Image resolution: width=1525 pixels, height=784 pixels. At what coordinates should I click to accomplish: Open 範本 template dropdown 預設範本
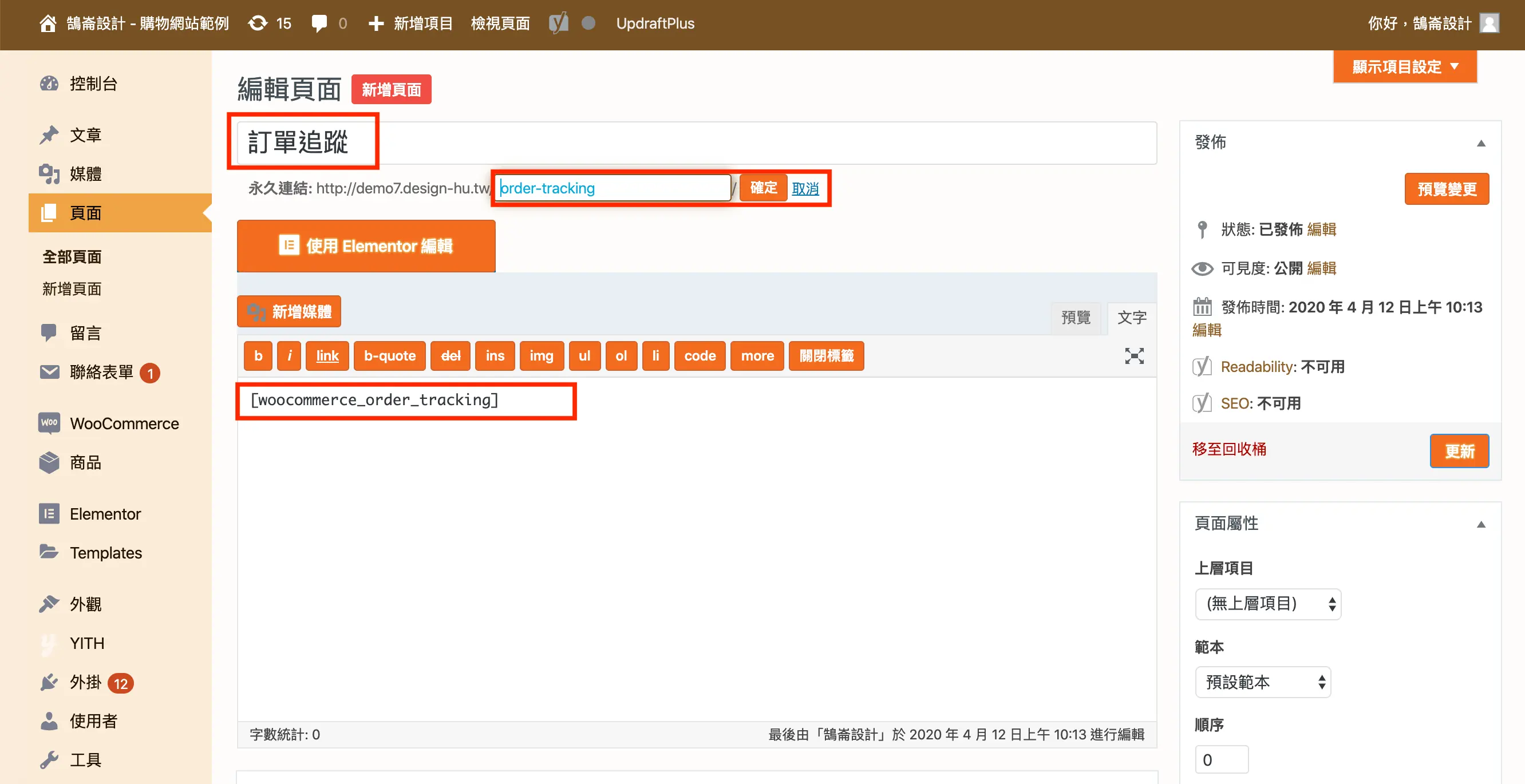[1263, 682]
